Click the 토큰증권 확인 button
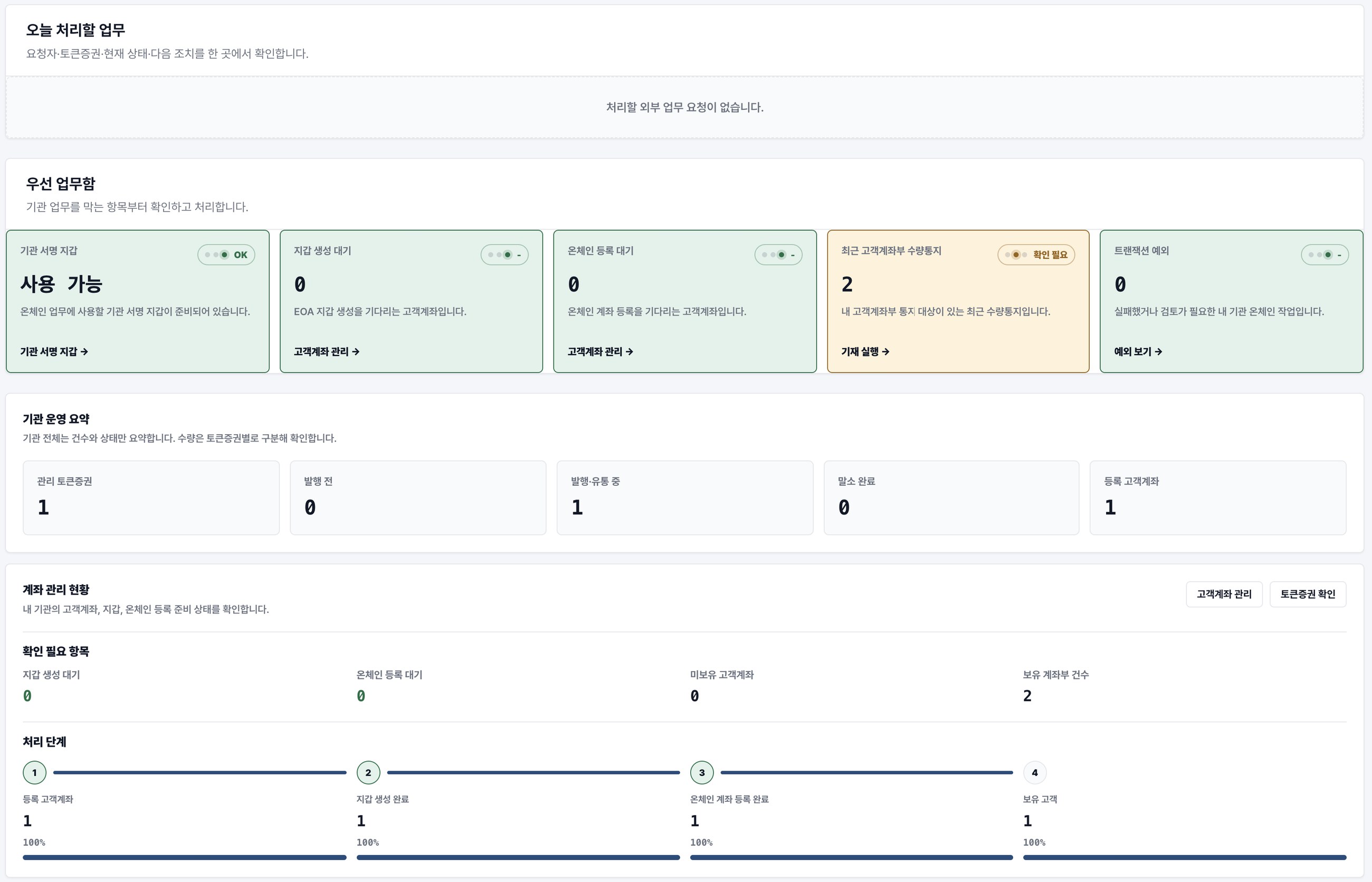 [x=1307, y=595]
